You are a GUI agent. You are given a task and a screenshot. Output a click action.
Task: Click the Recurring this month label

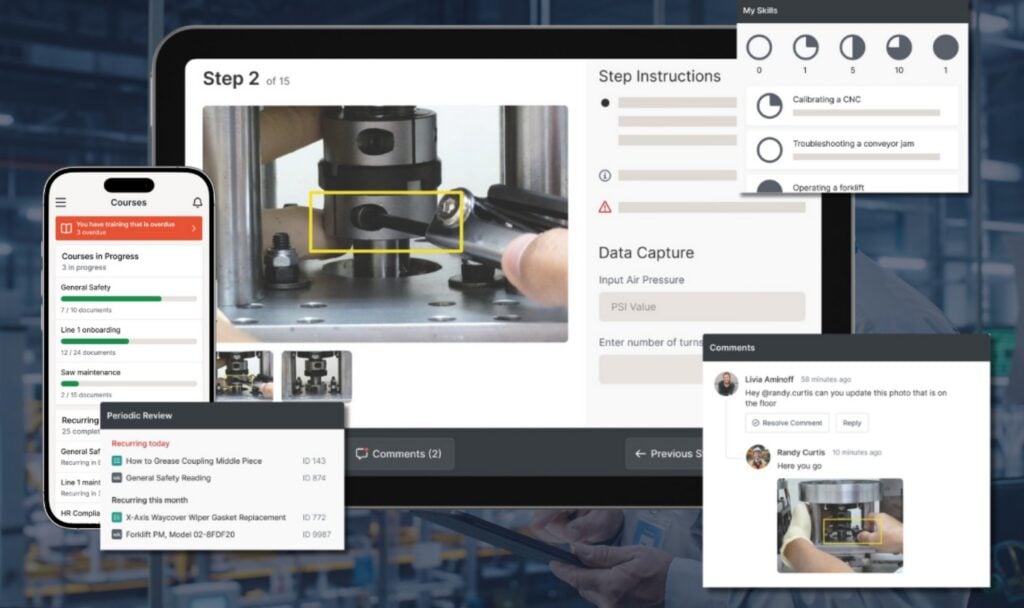(x=150, y=500)
